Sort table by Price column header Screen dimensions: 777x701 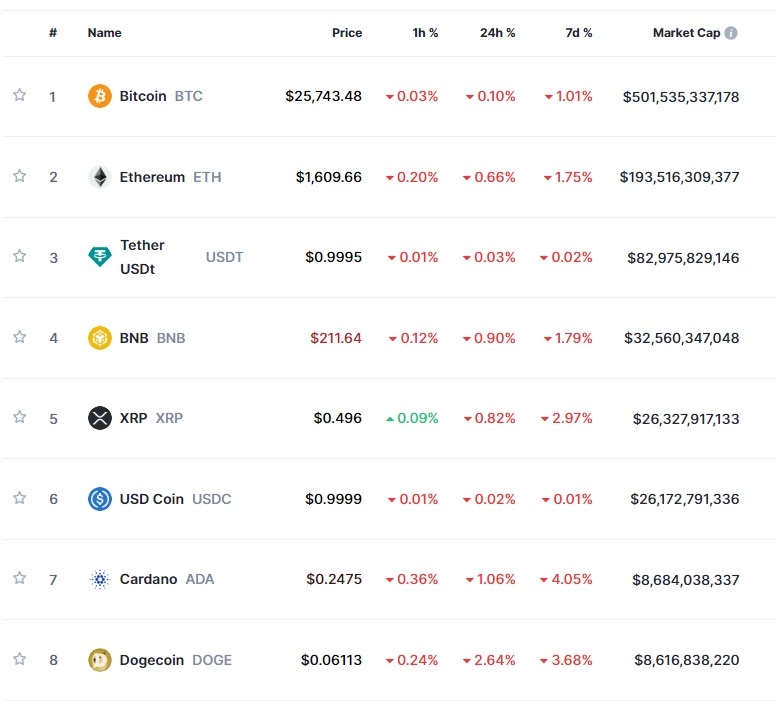point(347,33)
